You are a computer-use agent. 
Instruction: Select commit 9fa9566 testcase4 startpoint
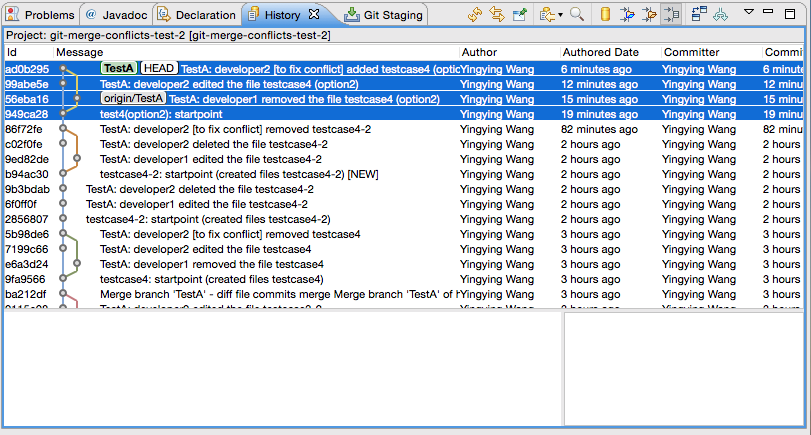[x=403, y=279]
